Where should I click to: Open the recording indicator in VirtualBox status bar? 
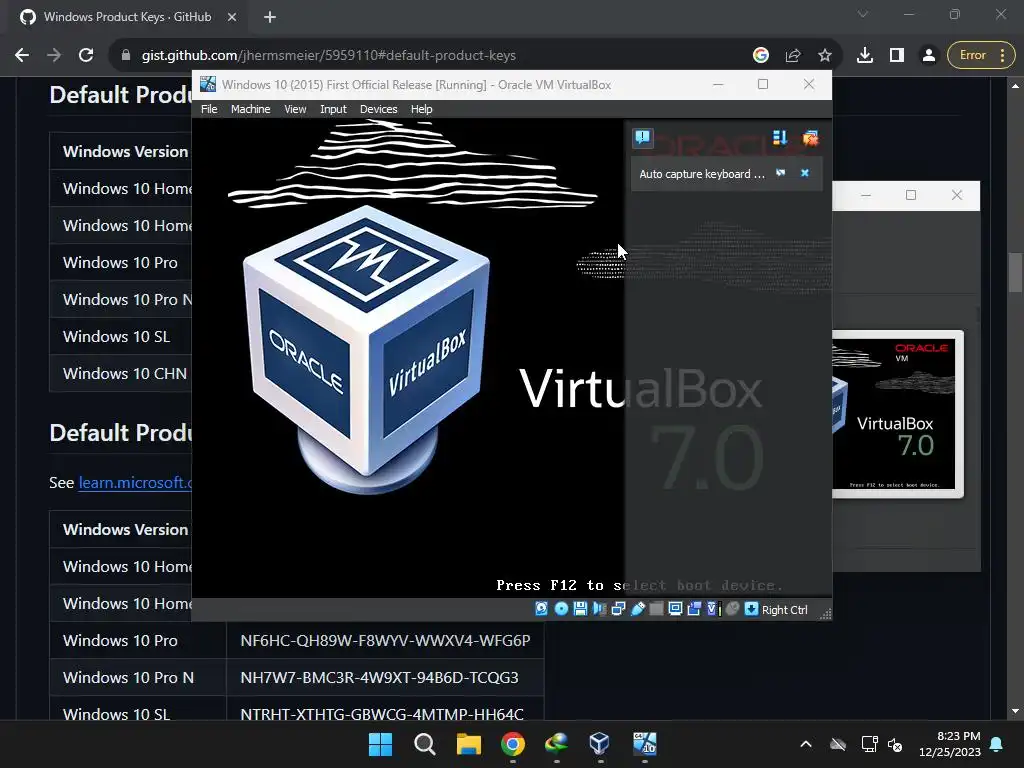click(694, 609)
